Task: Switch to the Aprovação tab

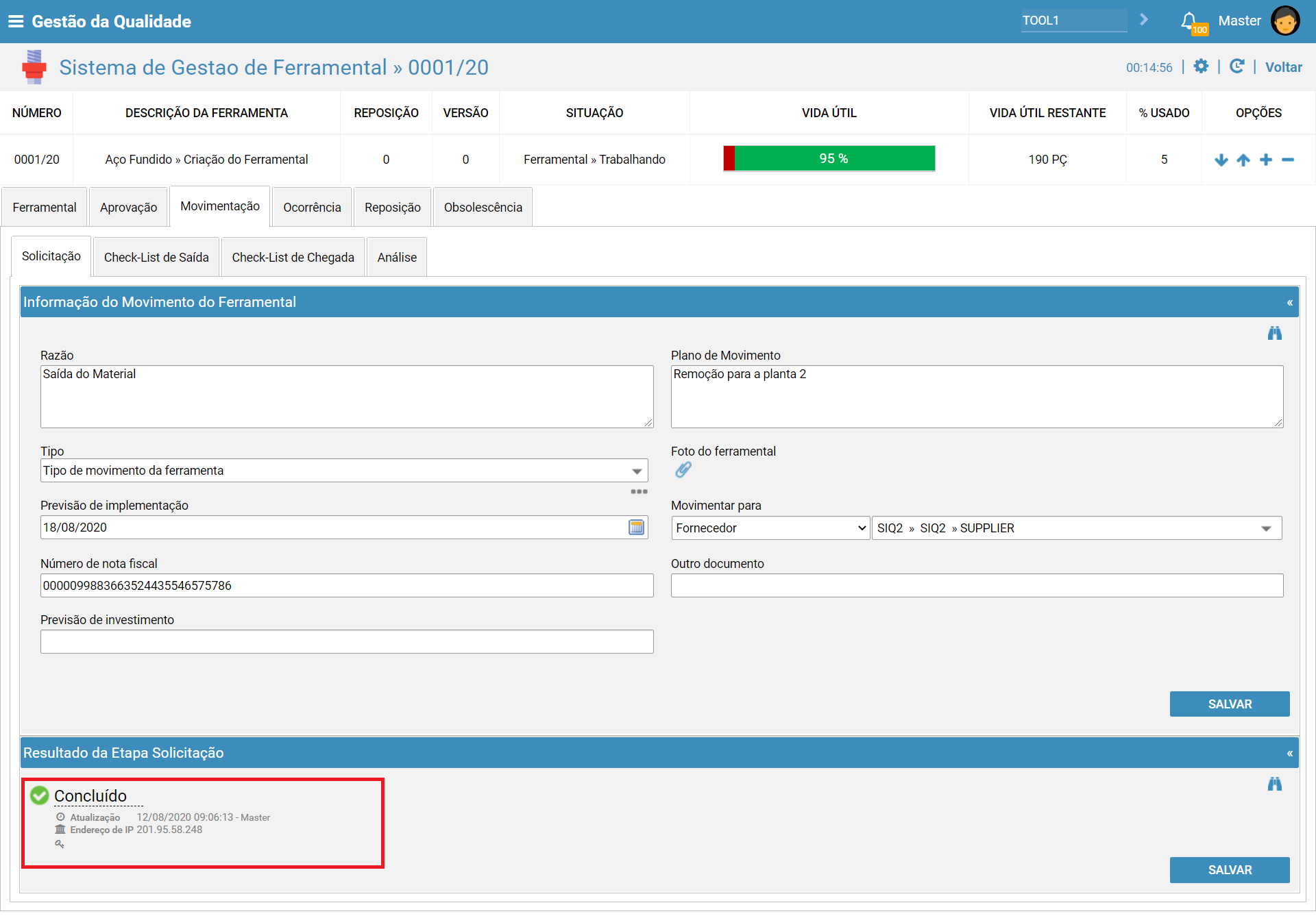Action: tap(128, 207)
